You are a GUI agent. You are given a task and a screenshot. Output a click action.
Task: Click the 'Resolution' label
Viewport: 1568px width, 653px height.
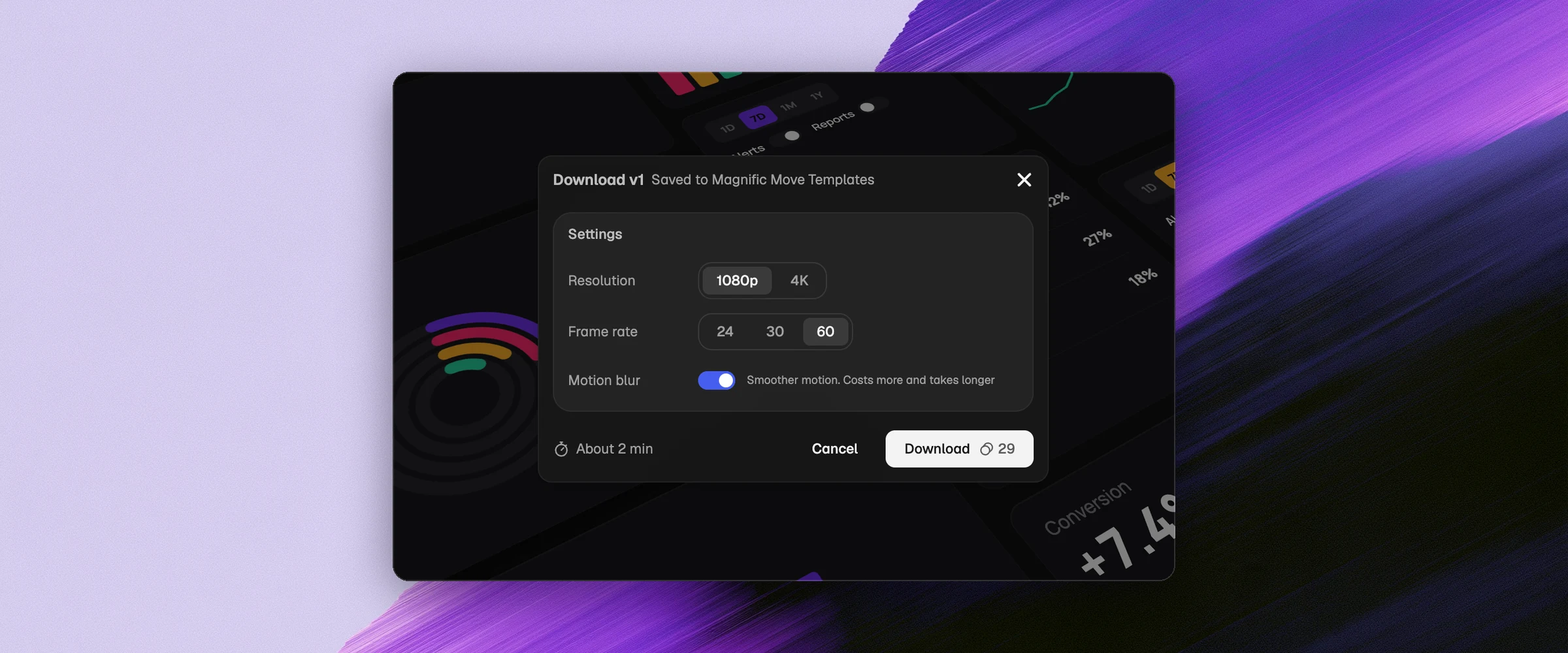[x=601, y=281]
